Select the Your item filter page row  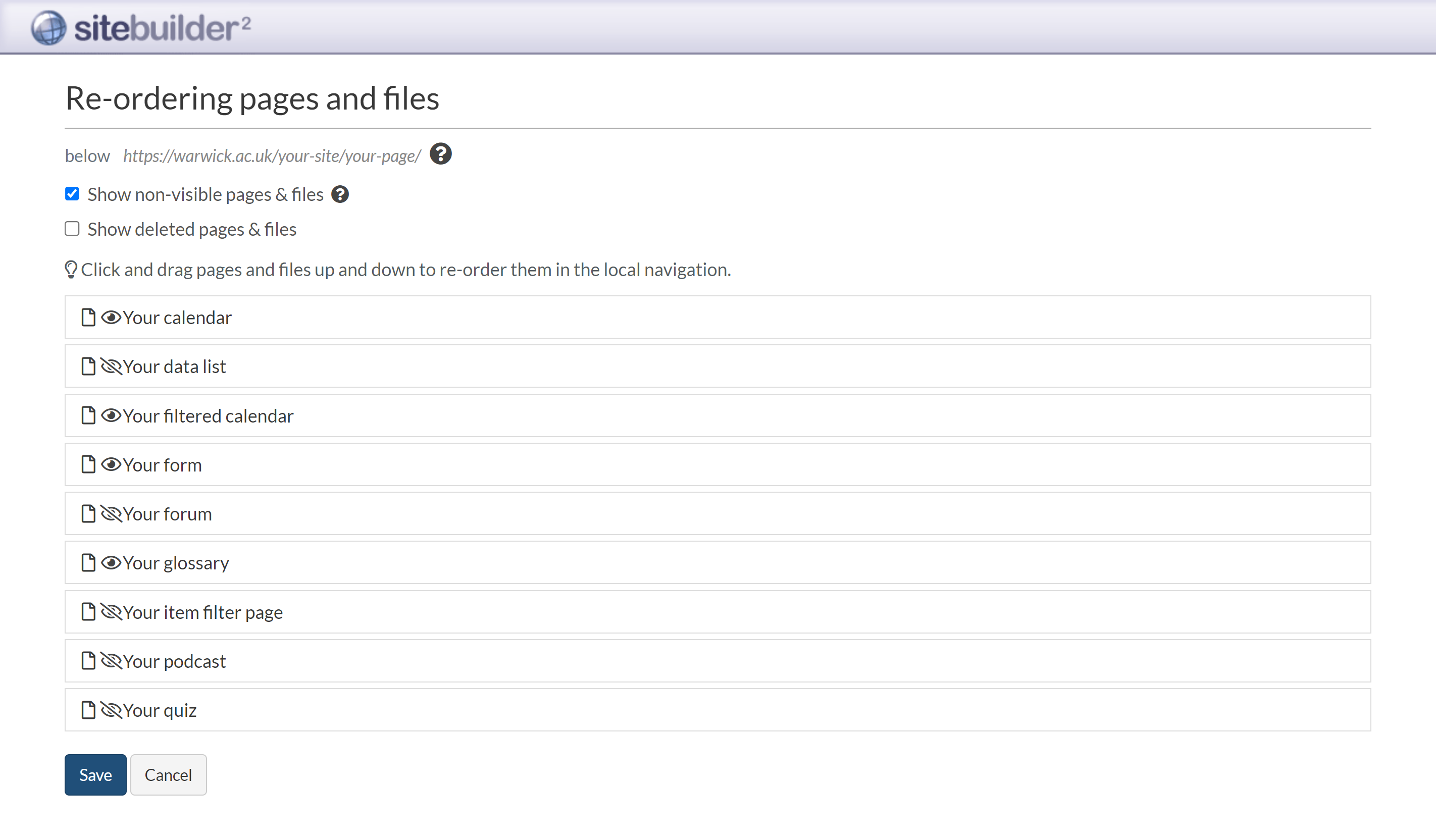point(203,612)
